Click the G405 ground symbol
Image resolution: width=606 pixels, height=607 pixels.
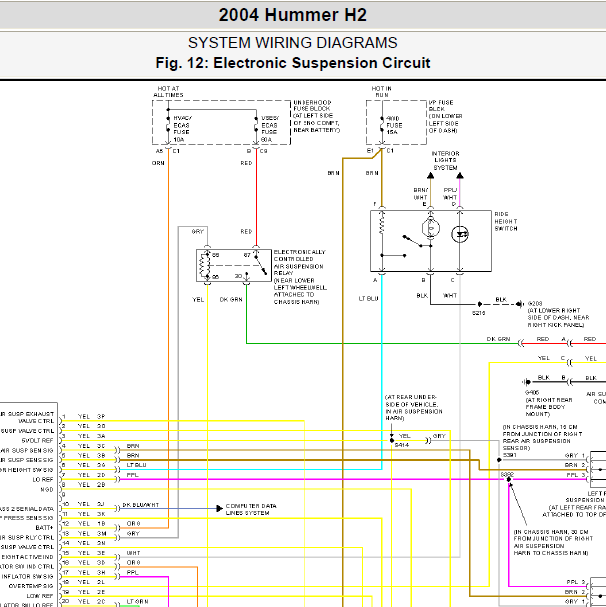[527, 382]
